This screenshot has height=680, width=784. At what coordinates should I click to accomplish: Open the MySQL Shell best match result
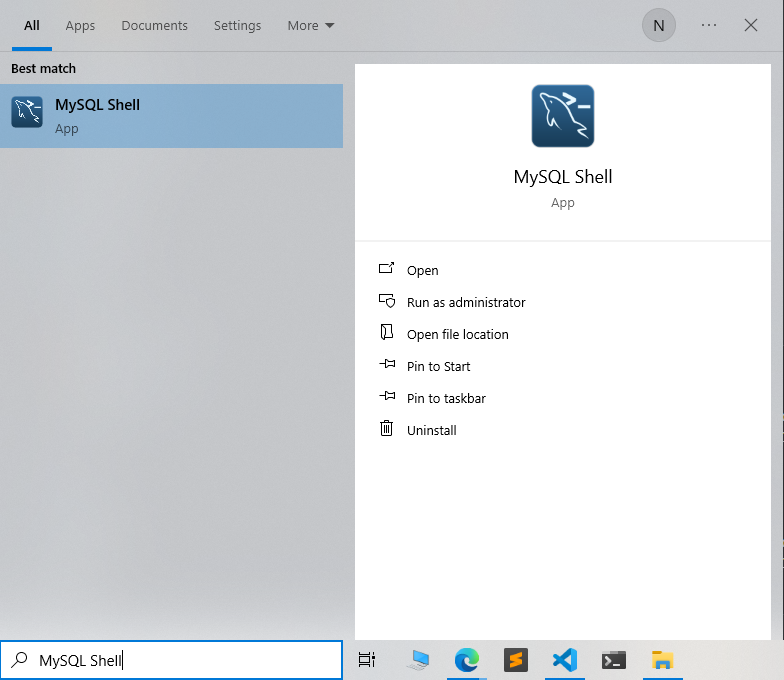[172, 116]
